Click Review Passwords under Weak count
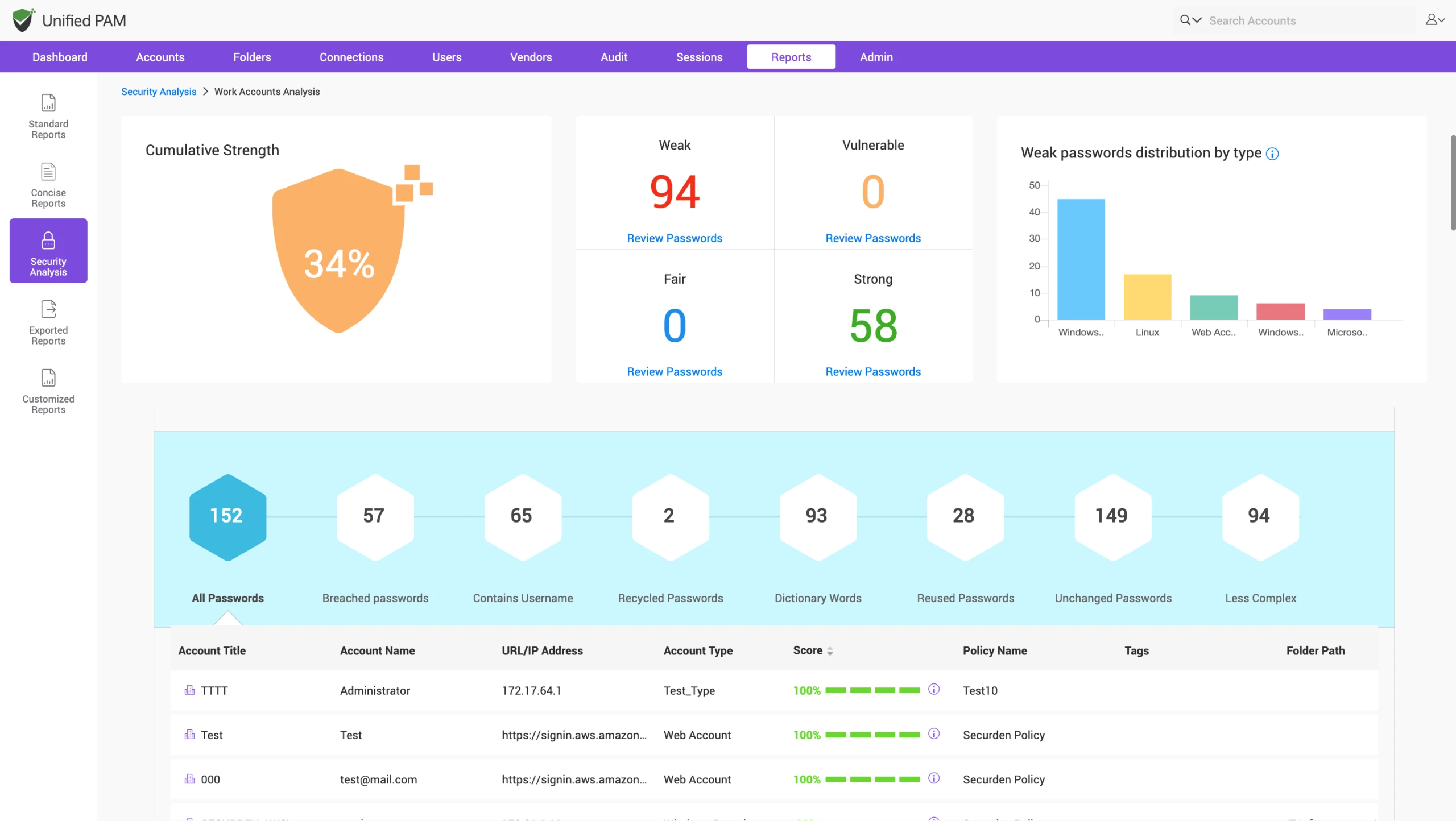 (675, 238)
